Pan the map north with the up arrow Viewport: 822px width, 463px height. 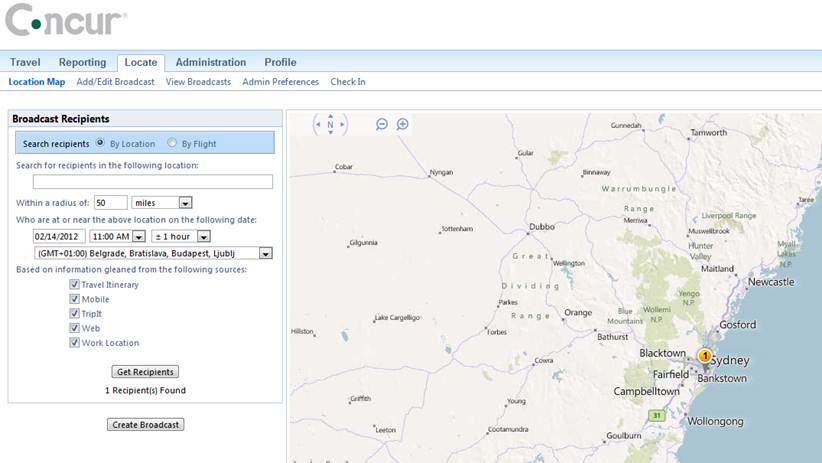pos(330,116)
